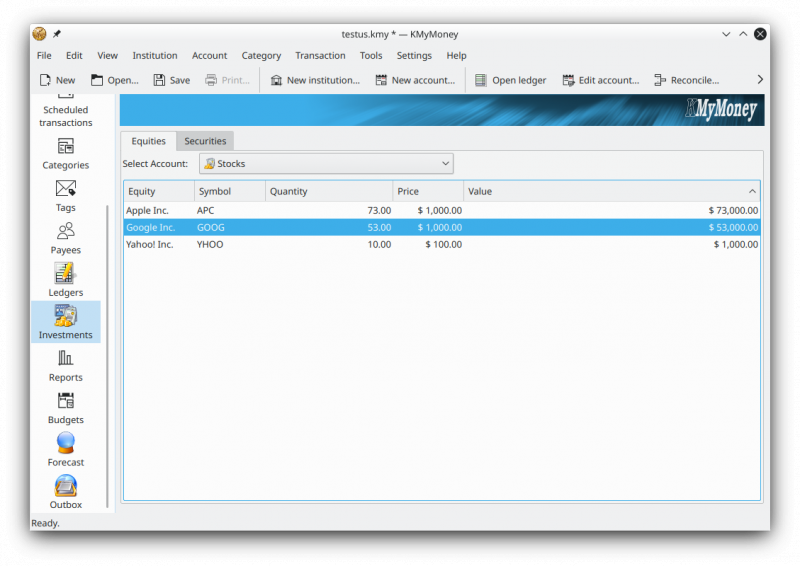Viewport: 800px width, 566px height.
Task: Open the Help menu
Action: [x=456, y=56]
